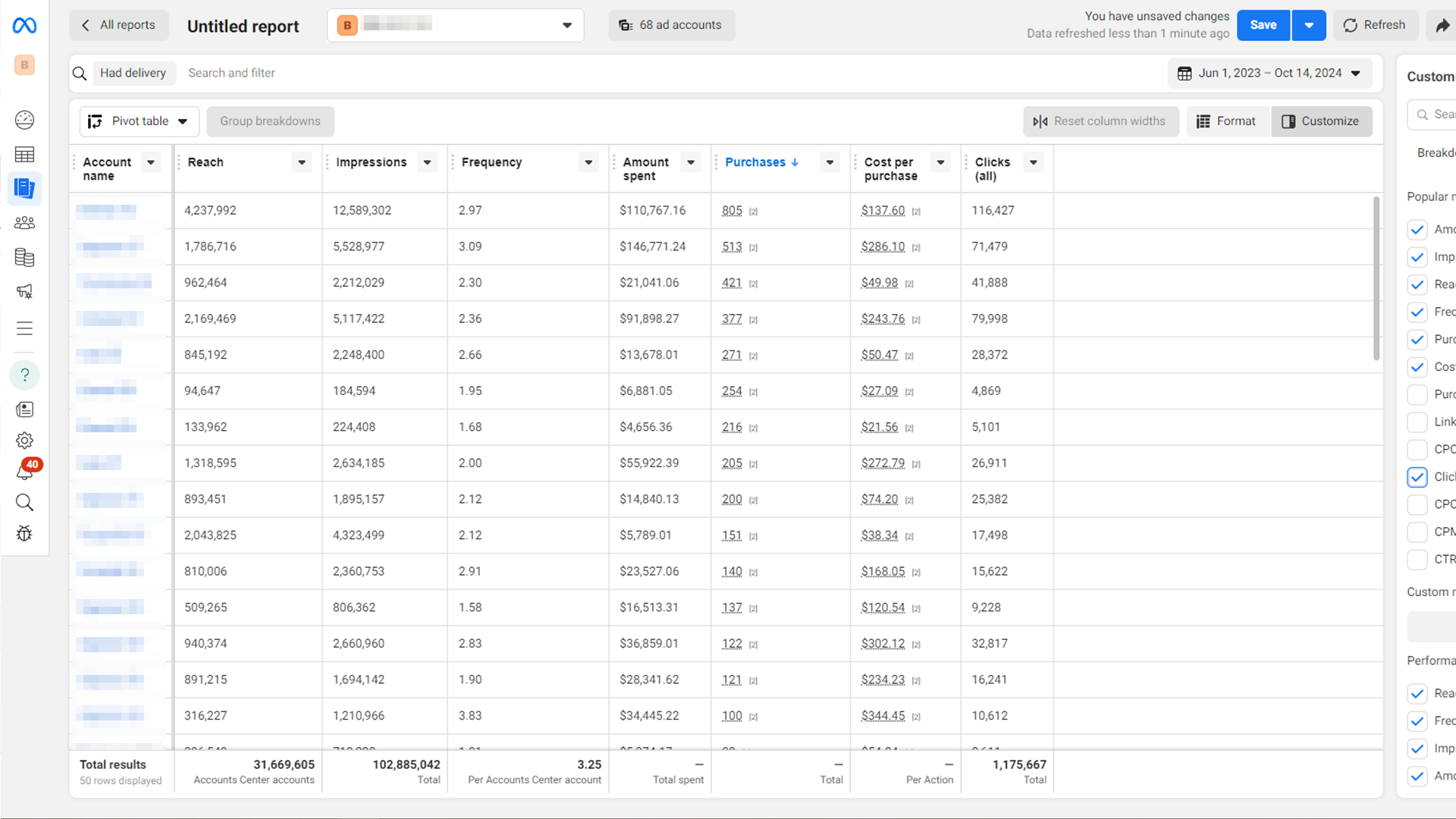Screen dimensions: 1456x819
Task: Open the megaphone ads icon in sidebar
Action: click(x=24, y=291)
